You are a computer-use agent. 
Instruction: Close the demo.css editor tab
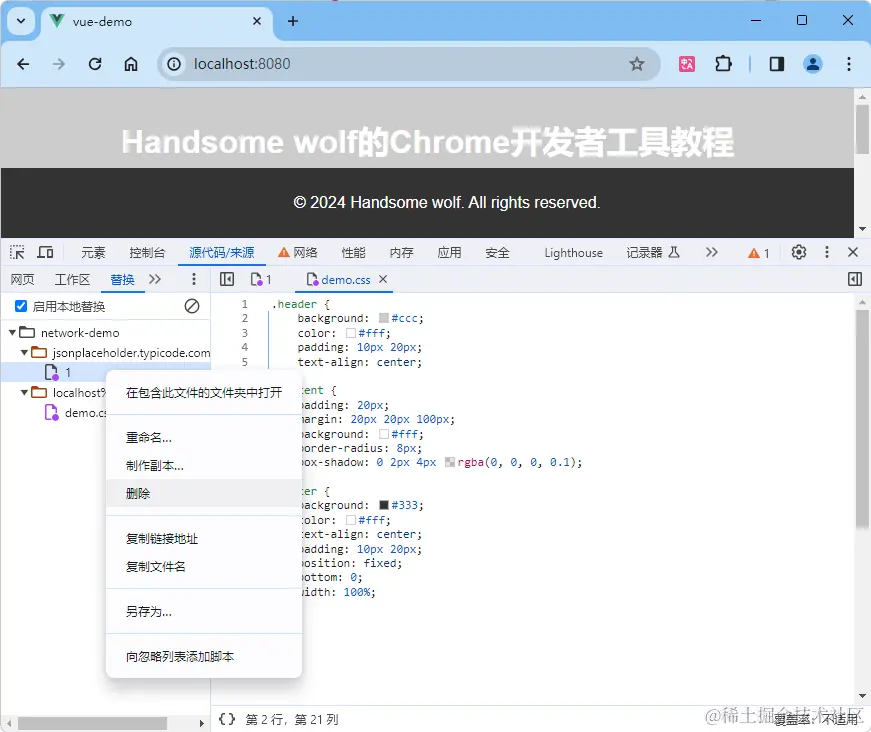pyautogui.click(x=383, y=279)
